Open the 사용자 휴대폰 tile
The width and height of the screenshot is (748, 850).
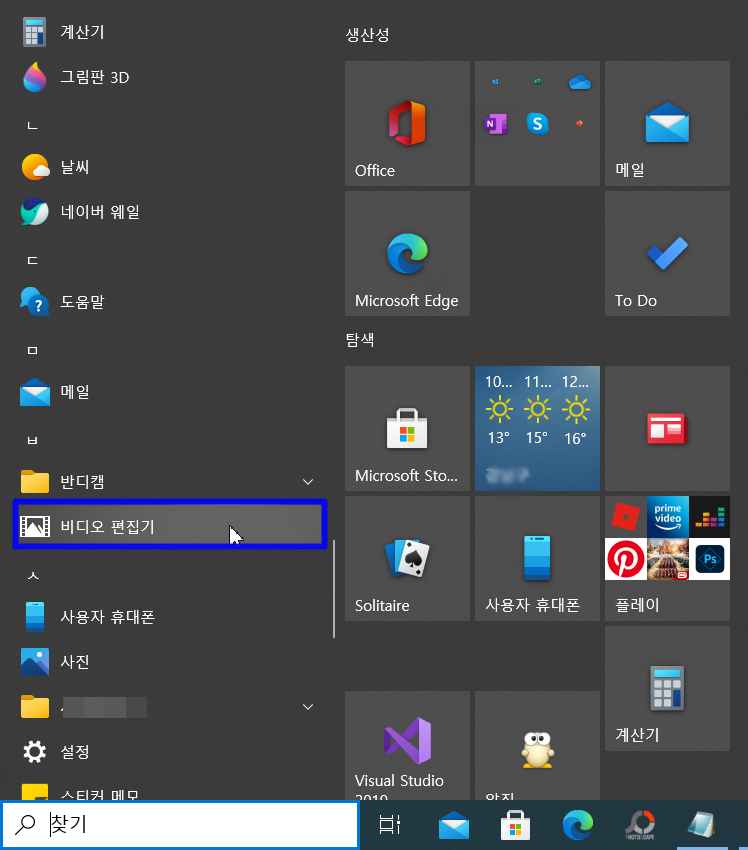click(537, 558)
